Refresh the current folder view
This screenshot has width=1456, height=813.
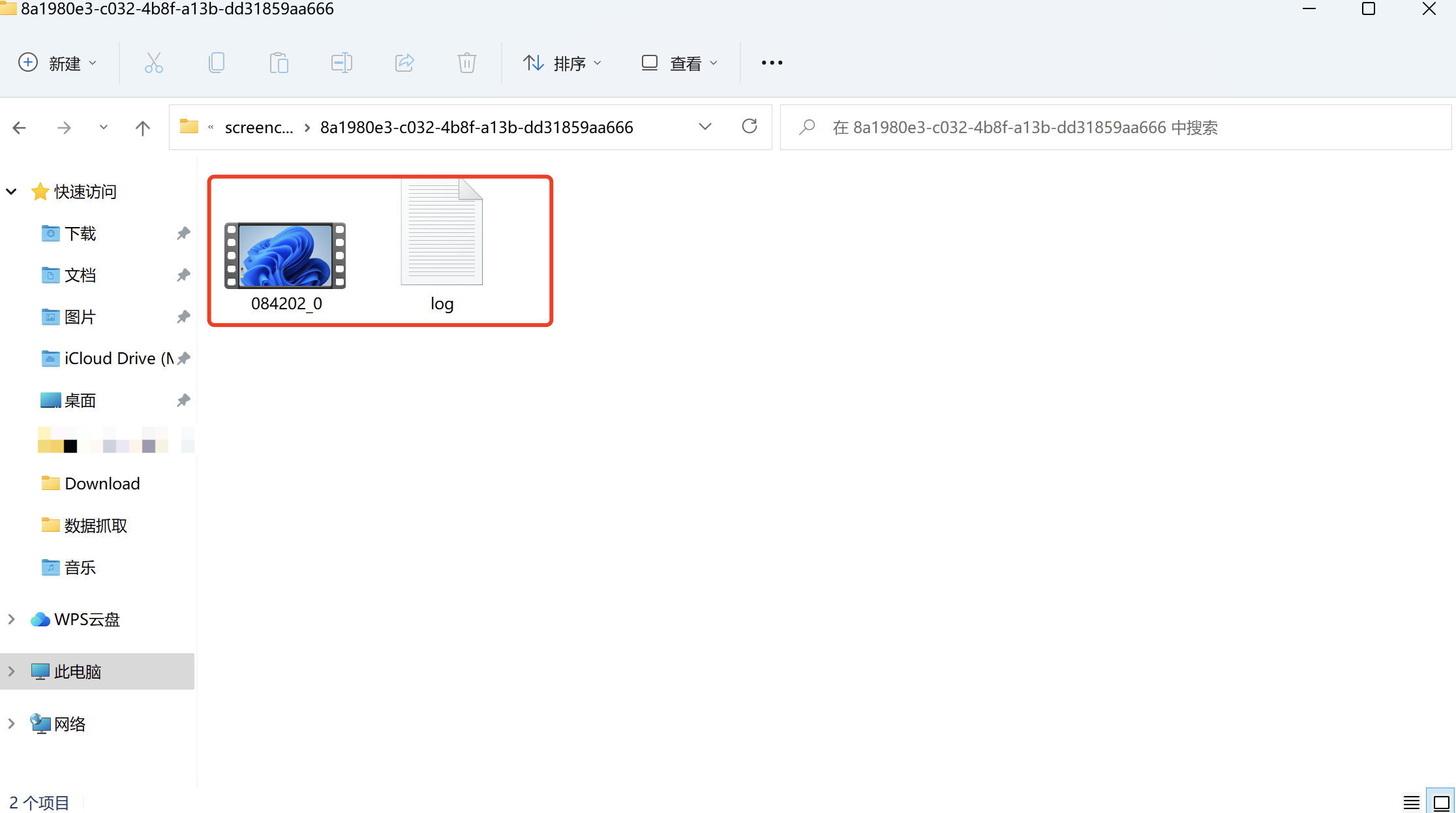pos(750,126)
